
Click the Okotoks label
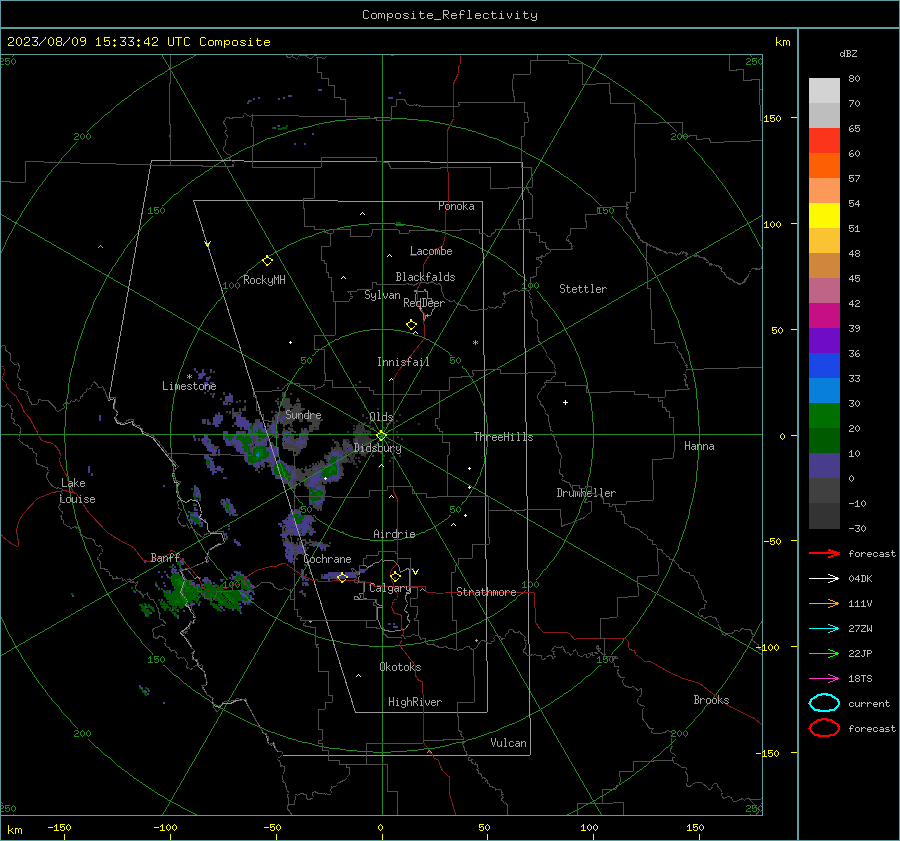coord(400,667)
